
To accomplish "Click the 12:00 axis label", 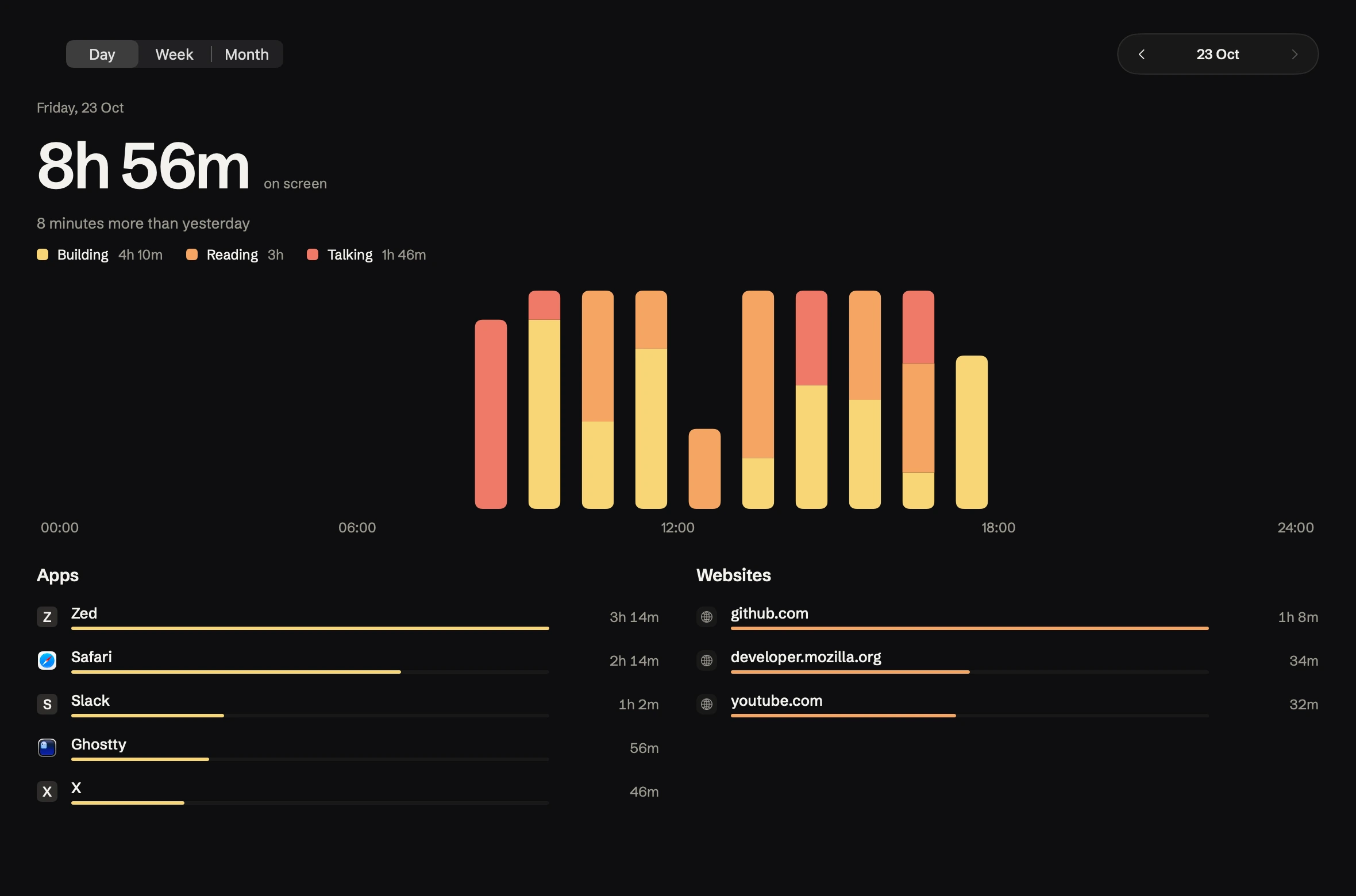I will point(677,527).
